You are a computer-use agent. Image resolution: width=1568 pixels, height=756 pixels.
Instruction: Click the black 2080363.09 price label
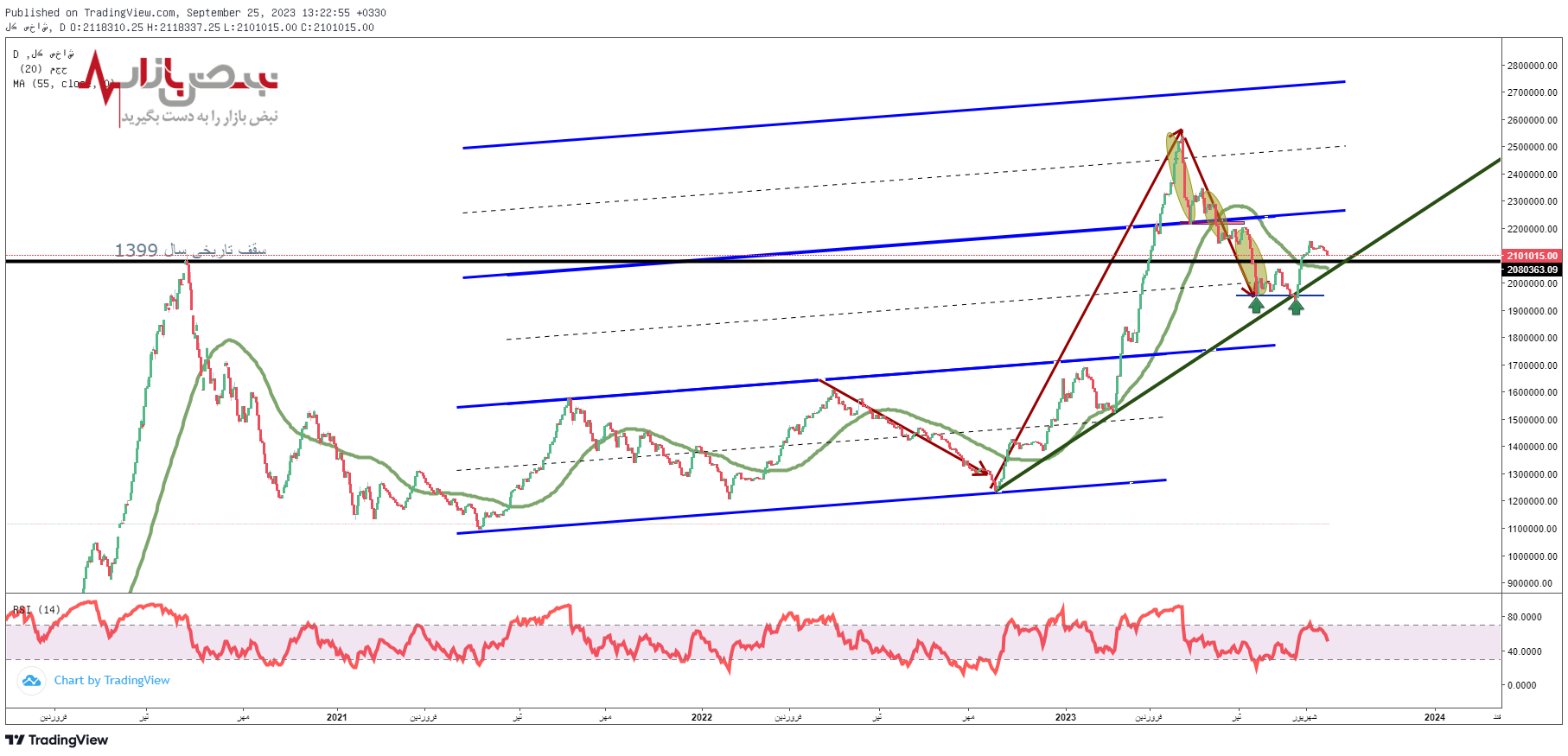(x=1532, y=270)
